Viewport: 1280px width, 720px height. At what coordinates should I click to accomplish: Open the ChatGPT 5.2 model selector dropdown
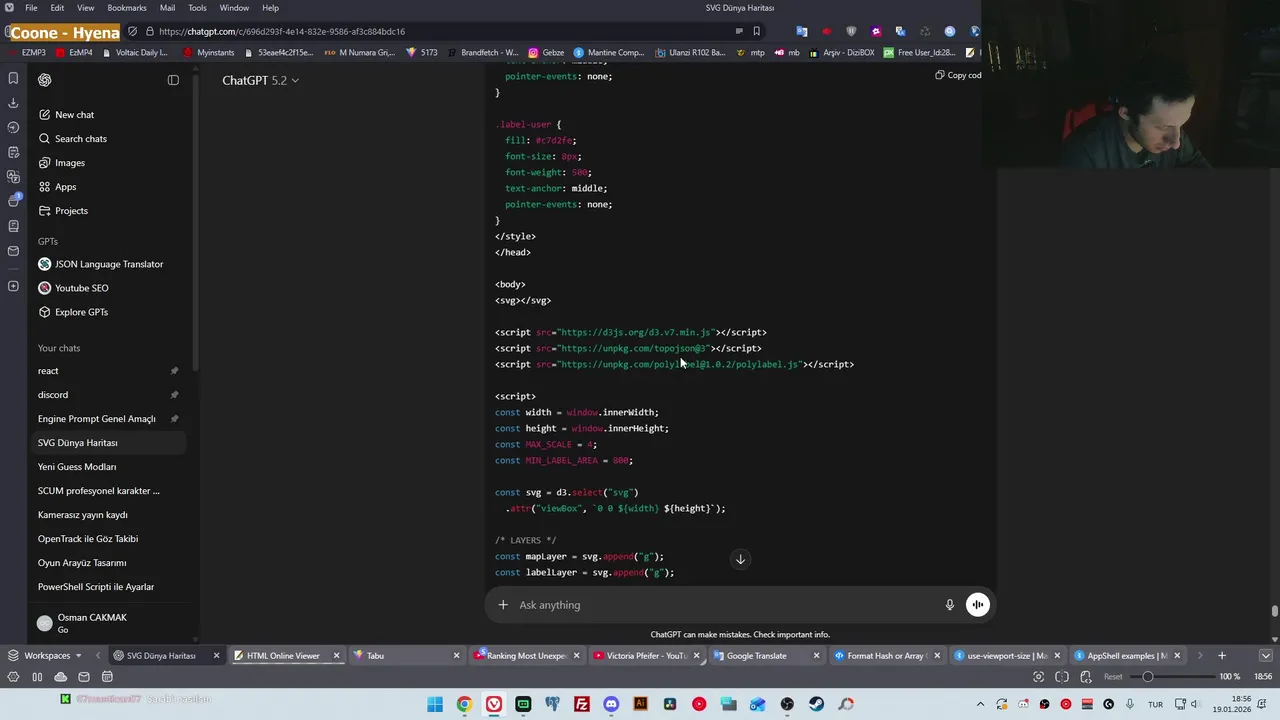[260, 80]
